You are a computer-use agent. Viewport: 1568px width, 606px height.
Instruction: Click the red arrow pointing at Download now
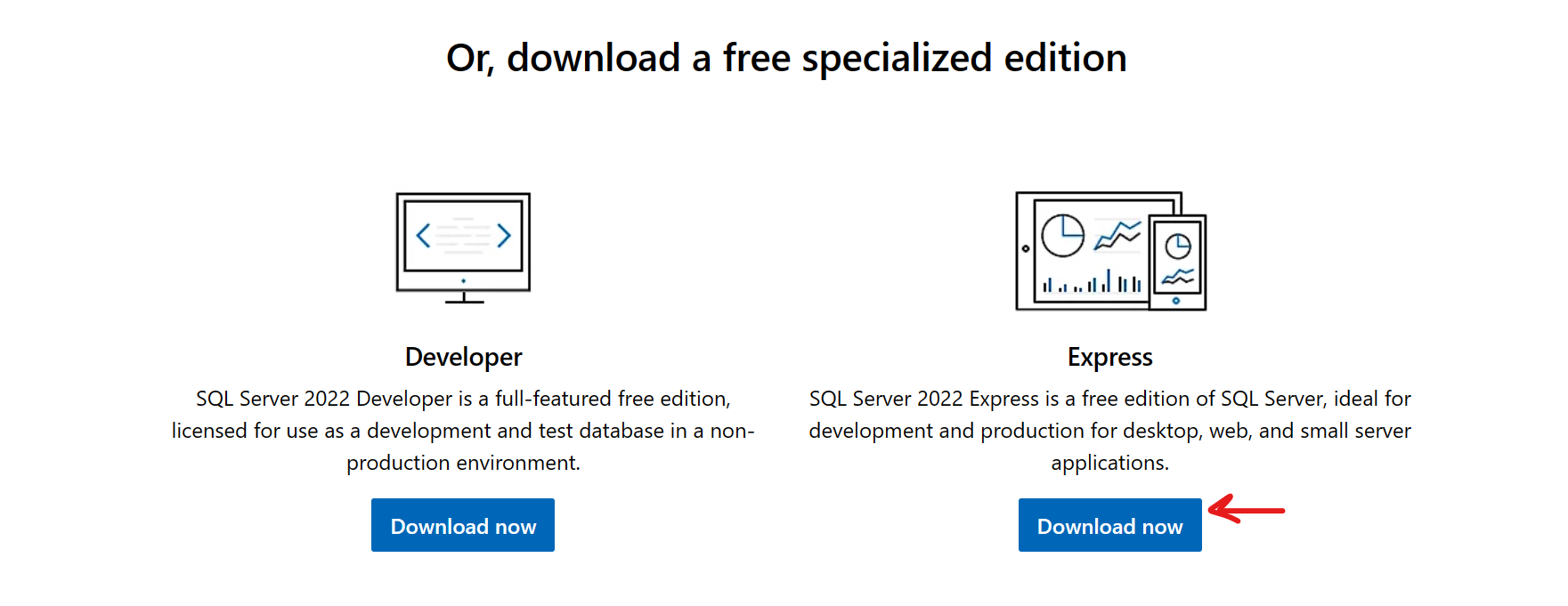[1247, 509]
